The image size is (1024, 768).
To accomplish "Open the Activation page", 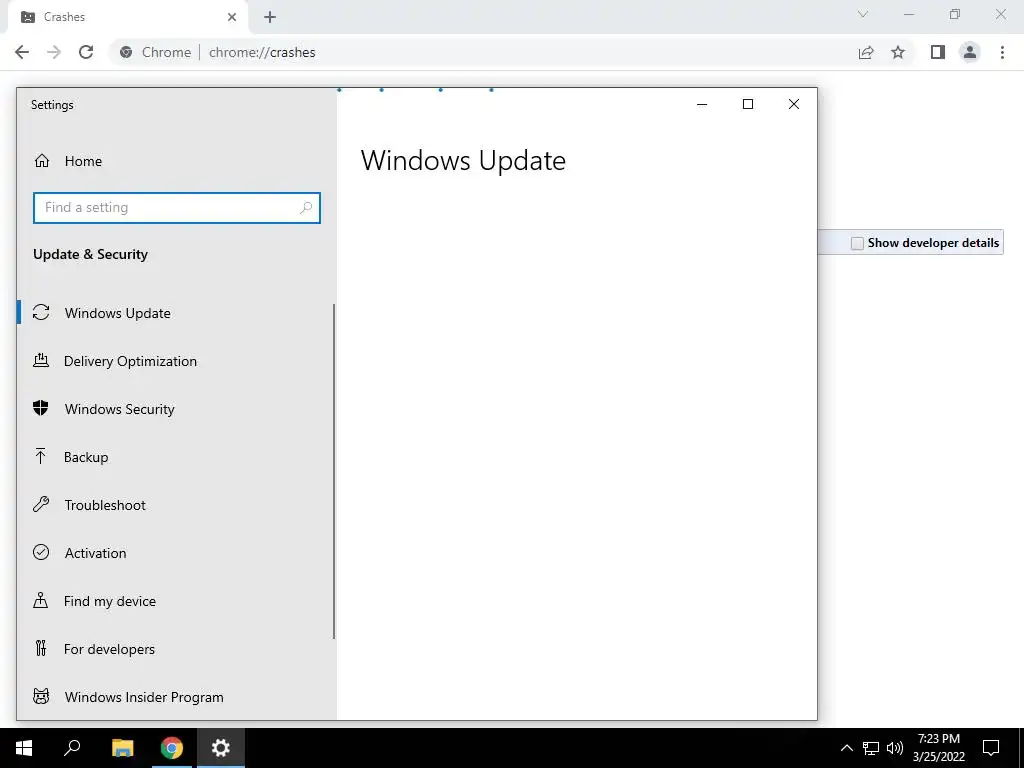I will point(176,553).
